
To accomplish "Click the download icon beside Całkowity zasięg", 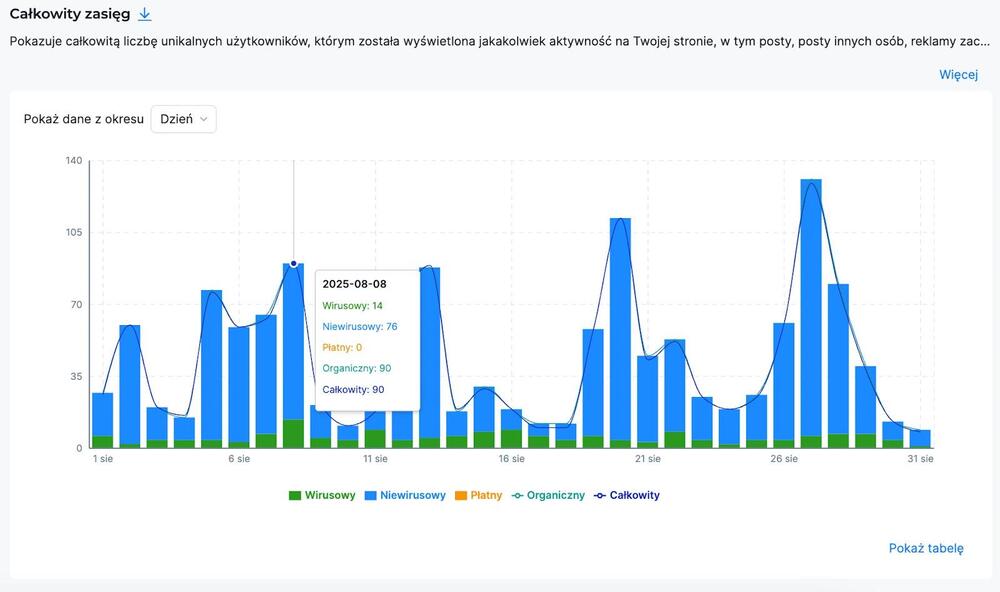I will coord(145,14).
